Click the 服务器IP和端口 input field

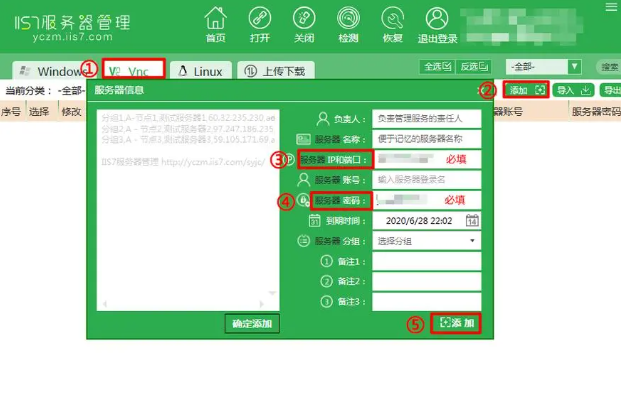click(427, 159)
